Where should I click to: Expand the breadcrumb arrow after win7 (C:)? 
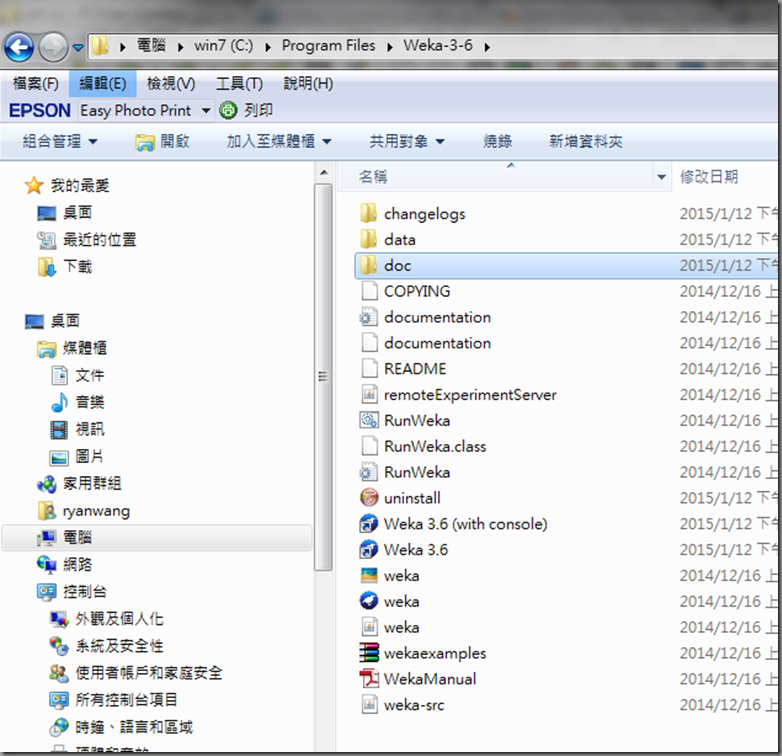[x=268, y=47]
